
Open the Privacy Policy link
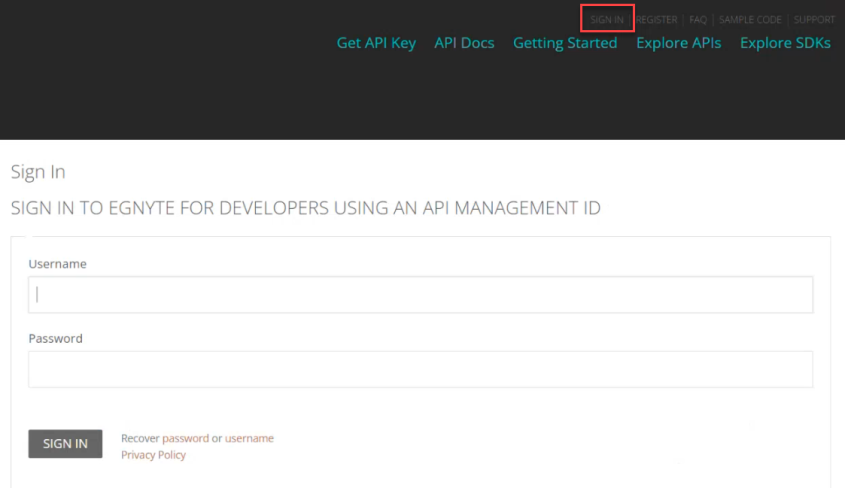(x=153, y=455)
